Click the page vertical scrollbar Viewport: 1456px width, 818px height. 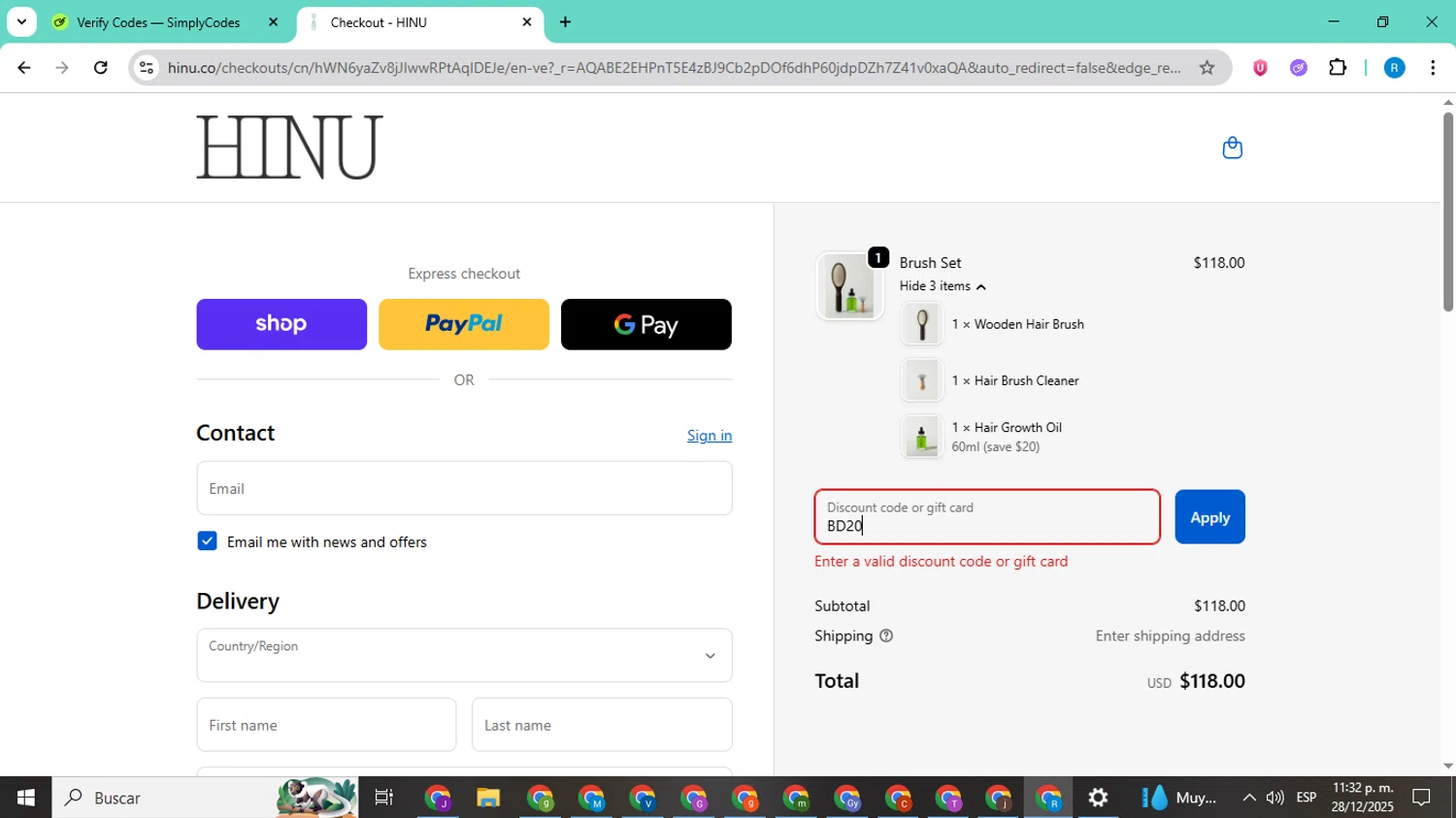click(1448, 212)
